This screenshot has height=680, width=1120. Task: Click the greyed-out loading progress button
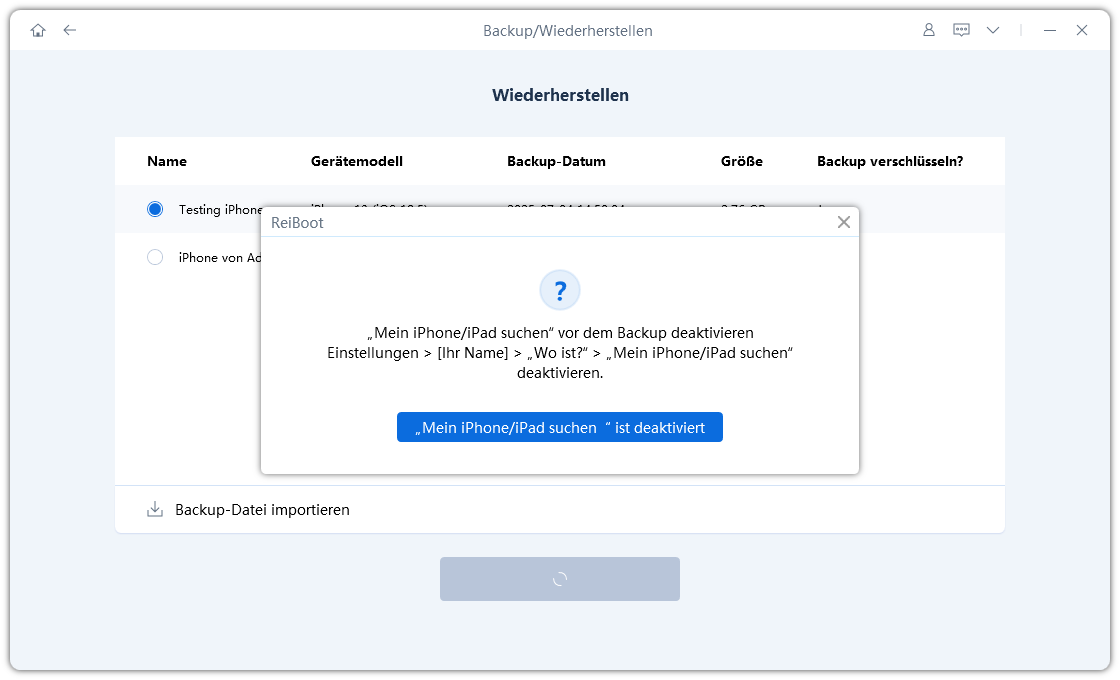pos(559,578)
